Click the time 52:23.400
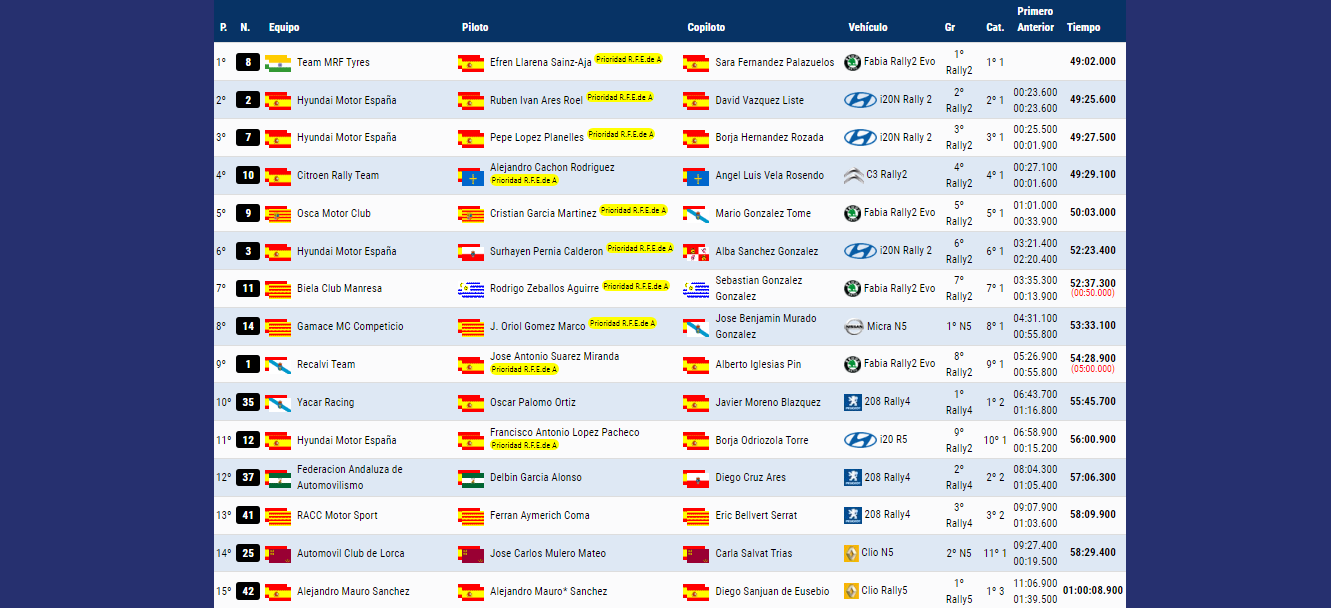1331x608 pixels. click(x=1093, y=251)
